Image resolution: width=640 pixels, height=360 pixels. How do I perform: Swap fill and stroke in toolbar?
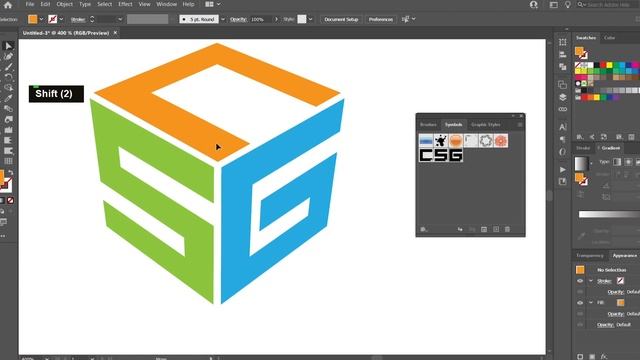(10, 173)
